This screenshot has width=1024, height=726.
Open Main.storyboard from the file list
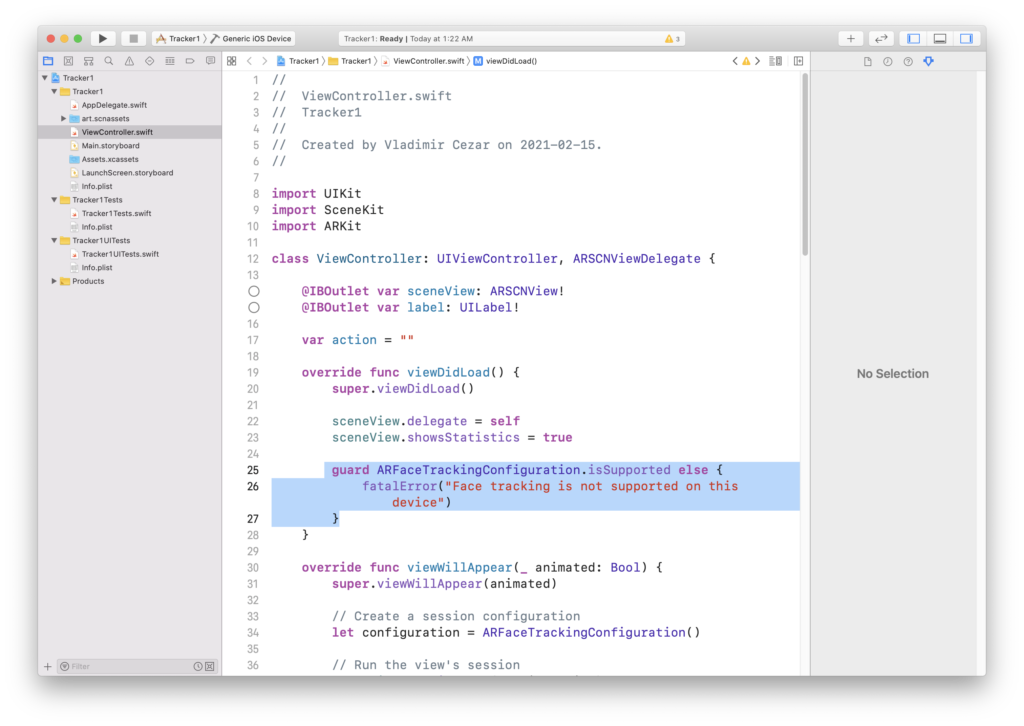pyautogui.click(x=110, y=146)
